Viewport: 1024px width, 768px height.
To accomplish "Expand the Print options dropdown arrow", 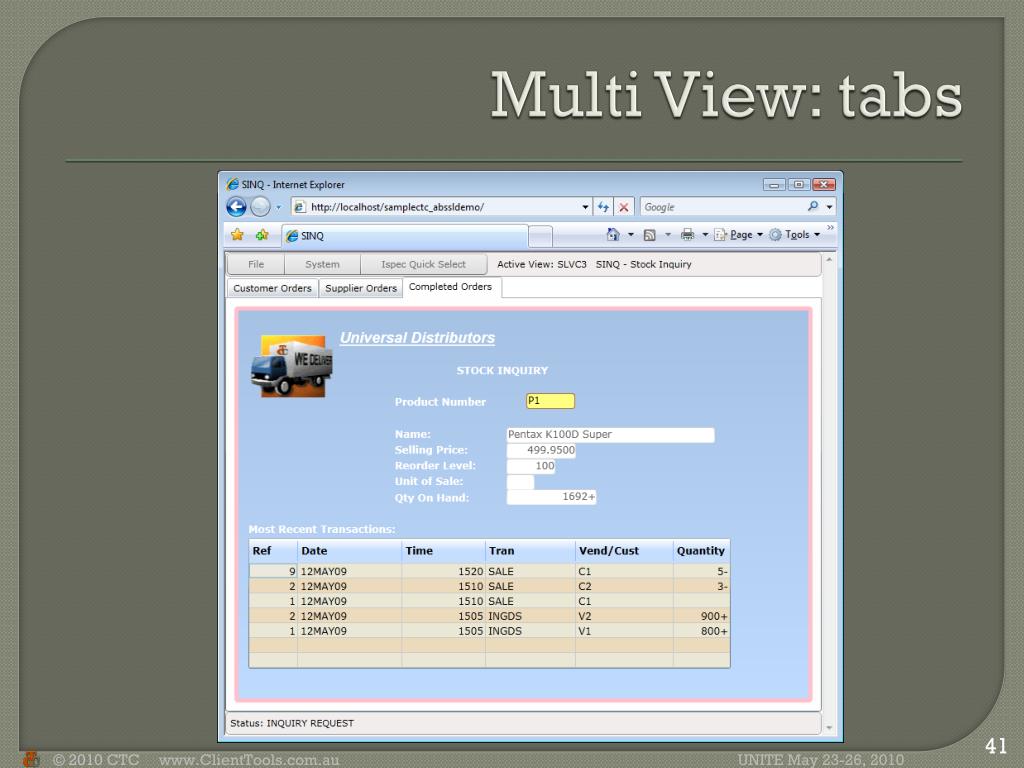I will point(705,234).
